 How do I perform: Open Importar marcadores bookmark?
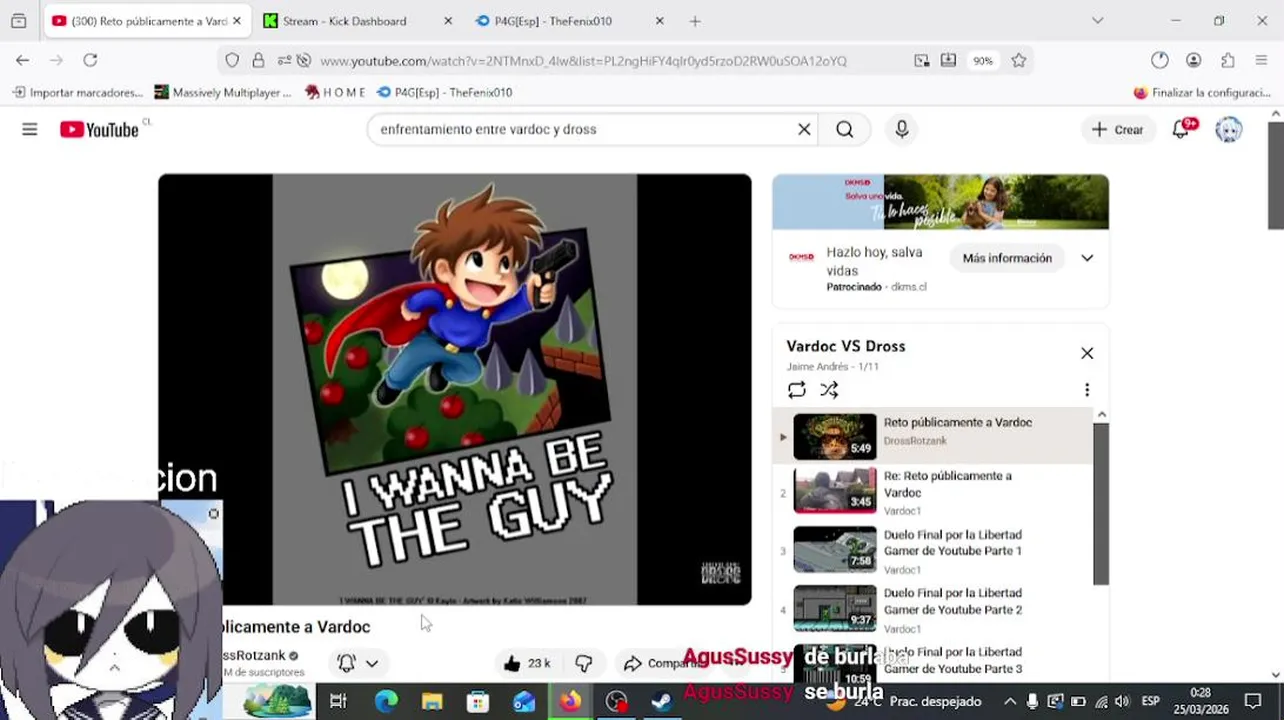78,92
